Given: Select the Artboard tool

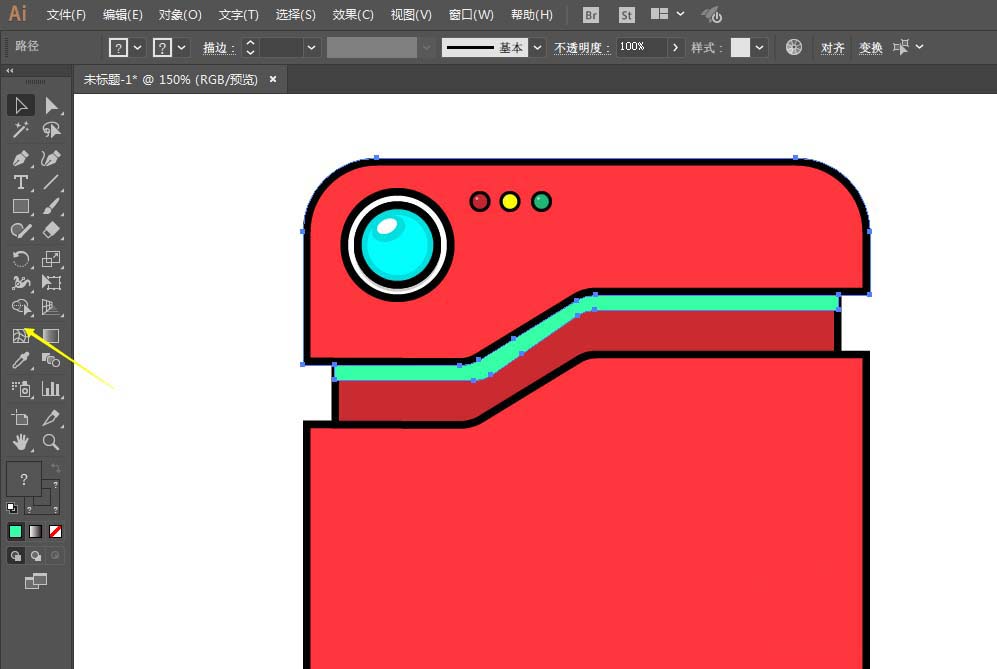Looking at the screenshot, I should [x=20, y=418].
